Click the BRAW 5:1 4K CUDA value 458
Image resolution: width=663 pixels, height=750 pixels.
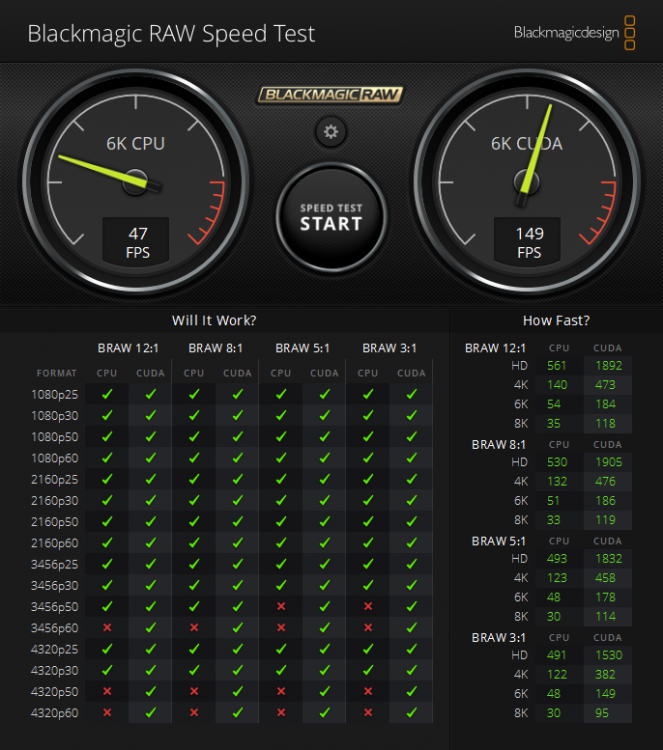point(605,578)
